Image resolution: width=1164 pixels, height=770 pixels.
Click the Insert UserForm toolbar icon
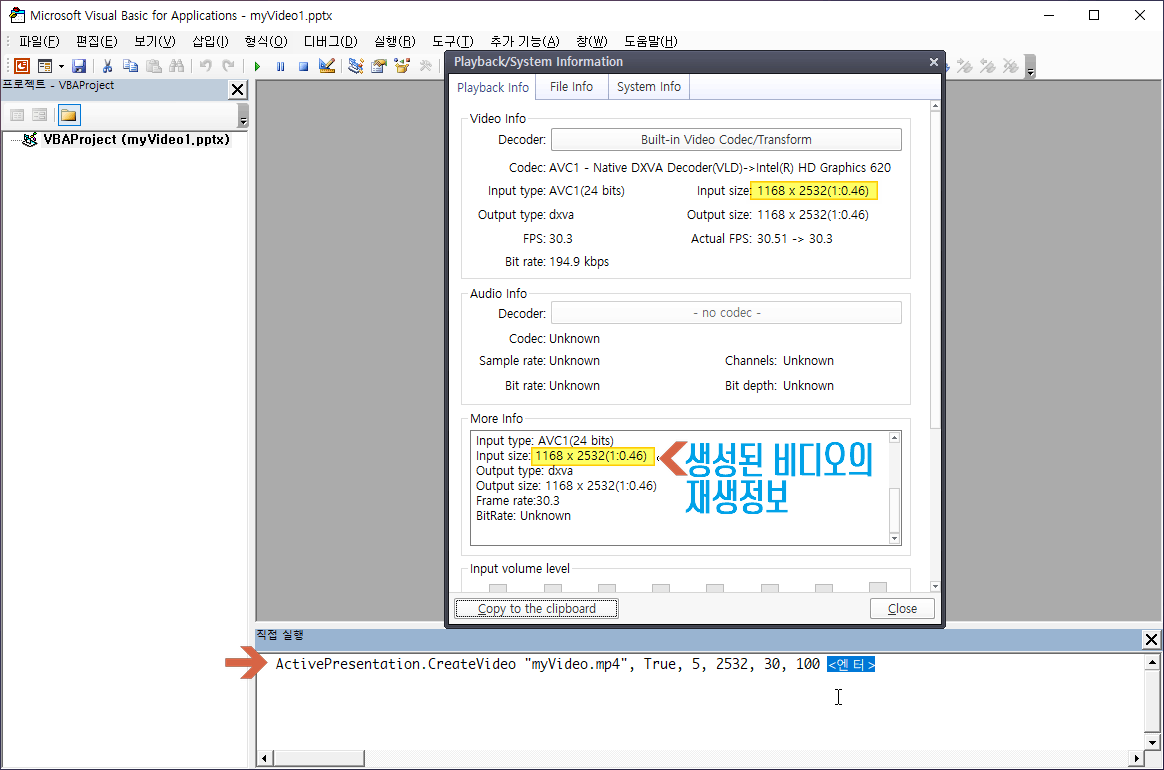pyautogui.click(x=45, y=66)
